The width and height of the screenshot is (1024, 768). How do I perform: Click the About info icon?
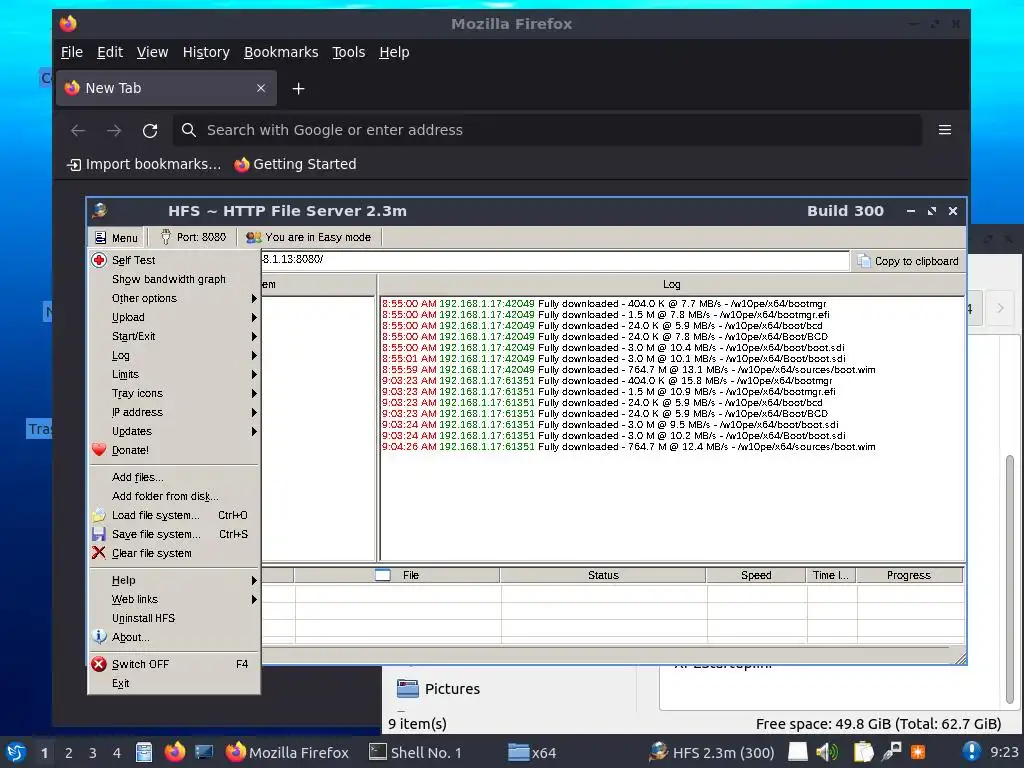(x=99, y=637)
